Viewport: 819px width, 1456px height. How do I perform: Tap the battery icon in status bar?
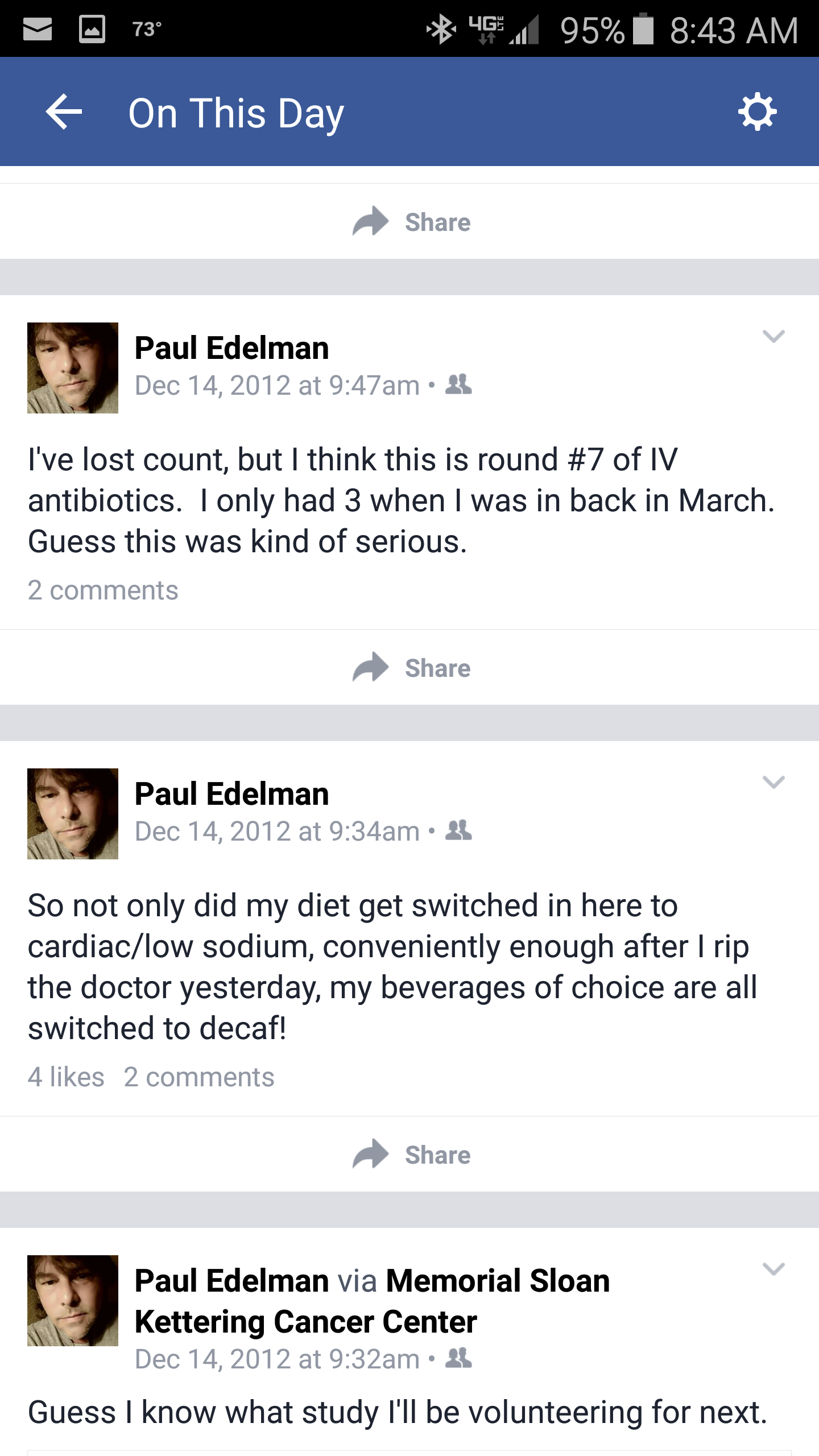[643, 30]
